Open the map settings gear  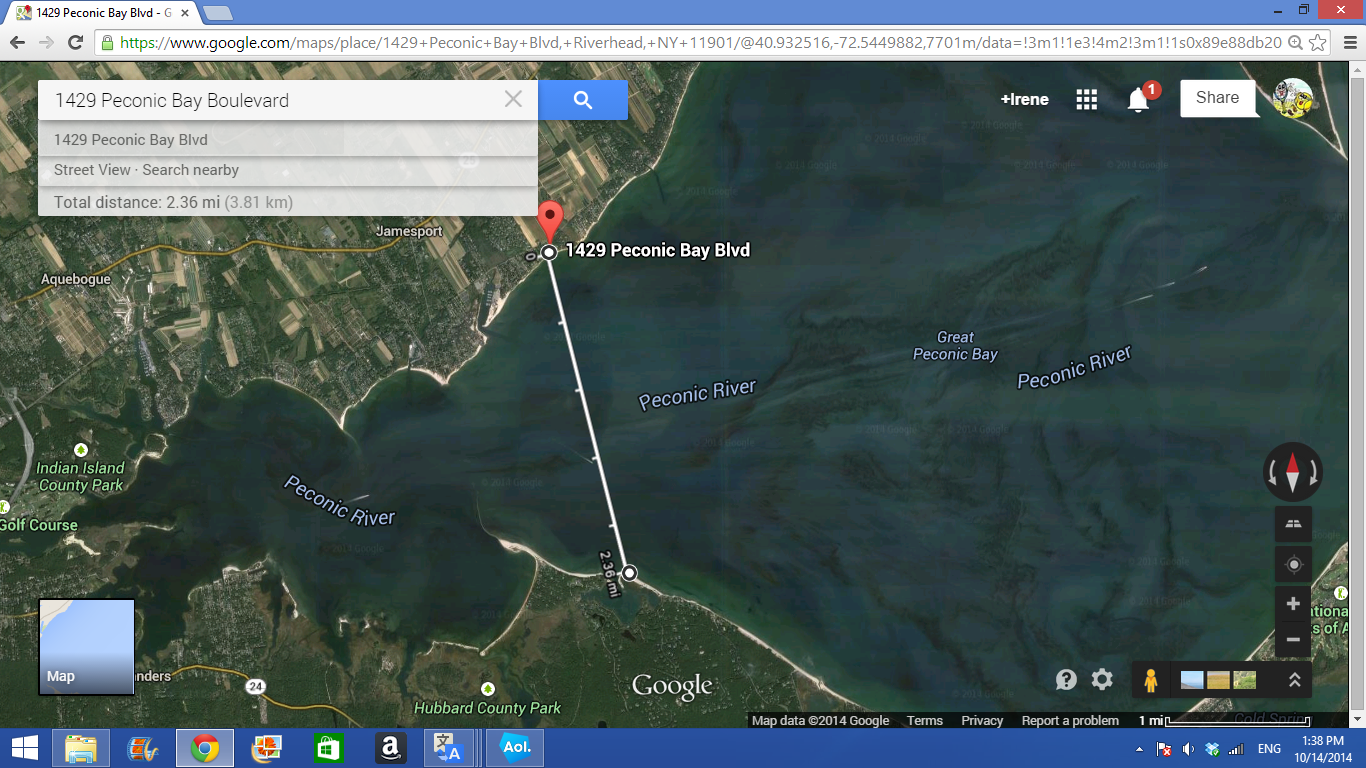pyautogui.click(x=1102, y=680)
